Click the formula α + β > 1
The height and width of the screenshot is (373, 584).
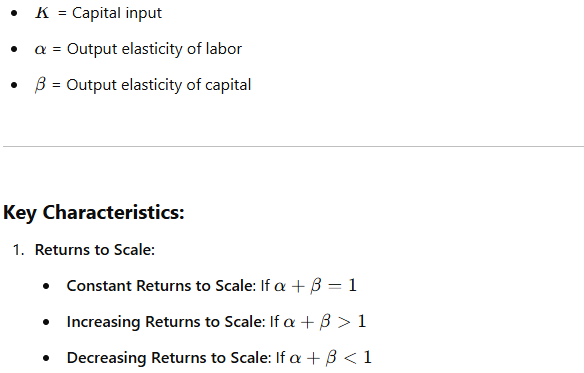pyautogui.click(x=325, y=322)
